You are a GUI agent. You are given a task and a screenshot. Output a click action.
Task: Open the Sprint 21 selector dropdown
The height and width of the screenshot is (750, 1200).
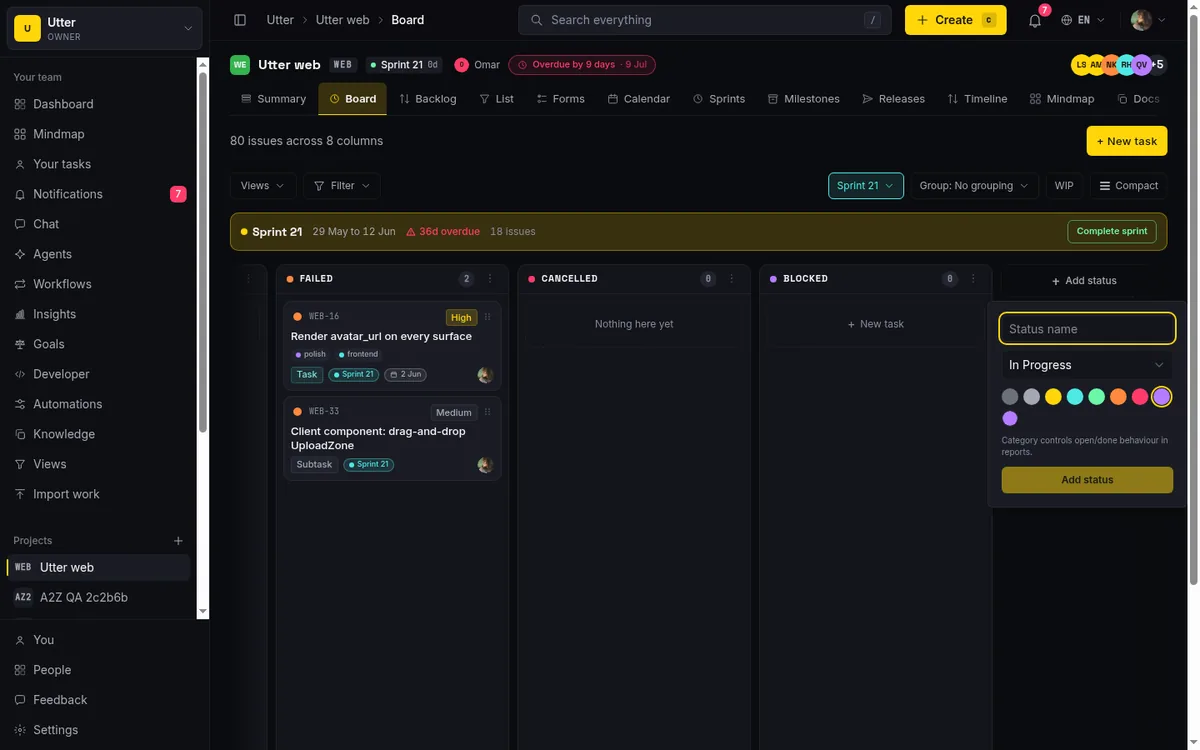pyautogui.click(x=866, y=186)
